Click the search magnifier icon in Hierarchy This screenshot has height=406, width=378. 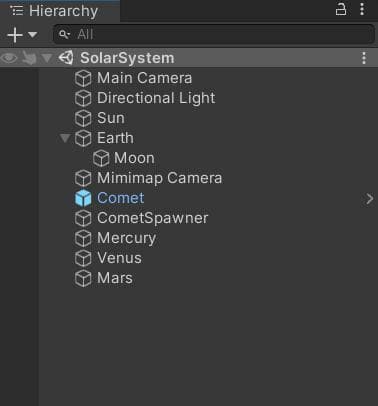point(64,34)
